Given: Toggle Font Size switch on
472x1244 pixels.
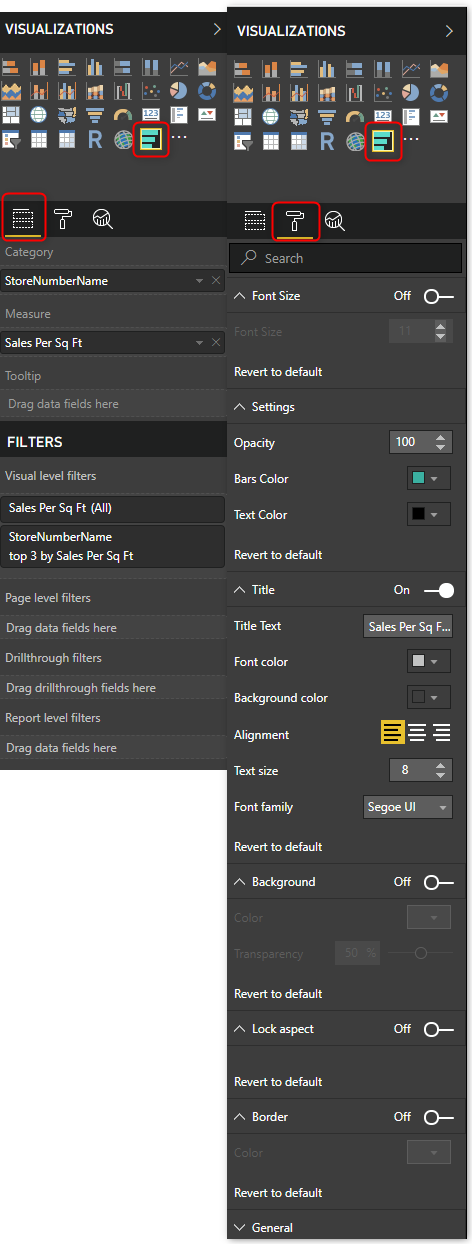Looking at the screenshot, I should (x=438, y=296).
